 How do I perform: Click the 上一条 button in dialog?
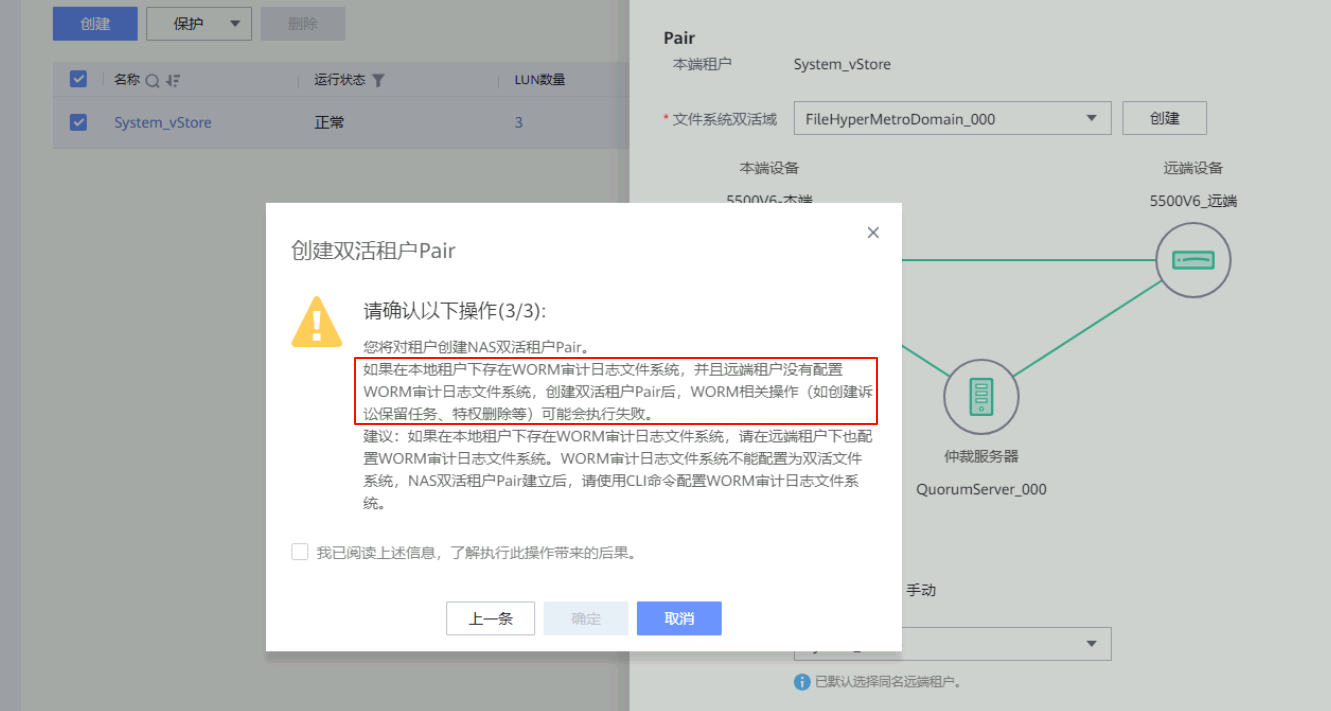tap(490, 618)
